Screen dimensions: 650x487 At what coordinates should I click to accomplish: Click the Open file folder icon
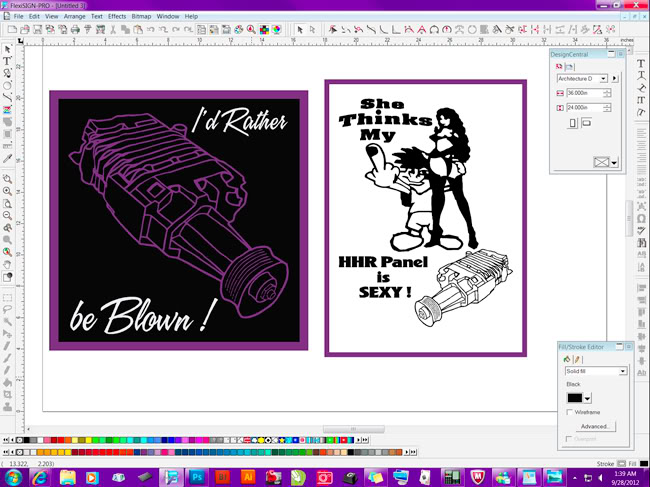(25, 29)
